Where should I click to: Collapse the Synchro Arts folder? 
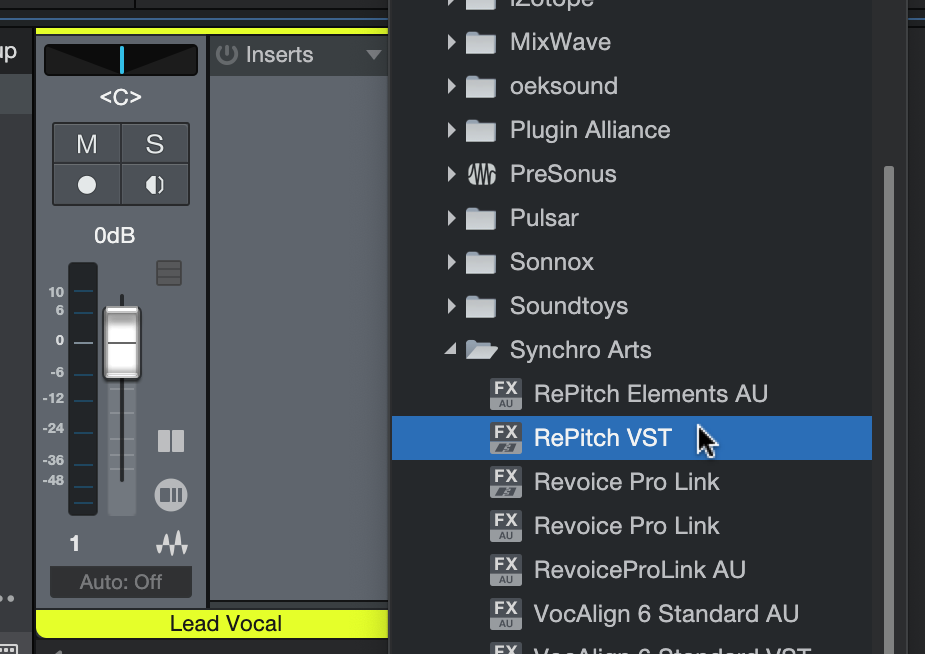[451, 350]
